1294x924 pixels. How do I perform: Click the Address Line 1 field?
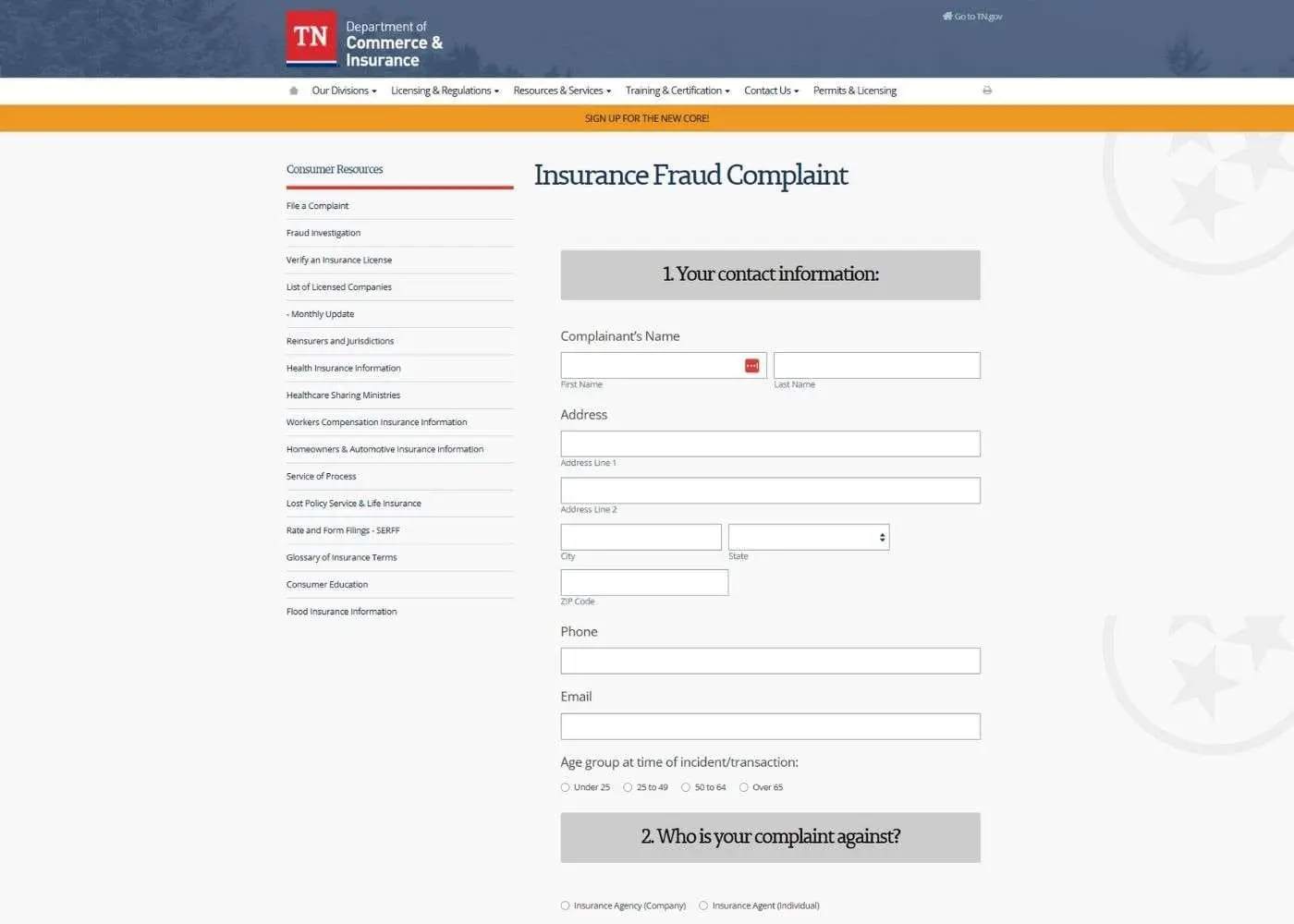pos(770,444)
